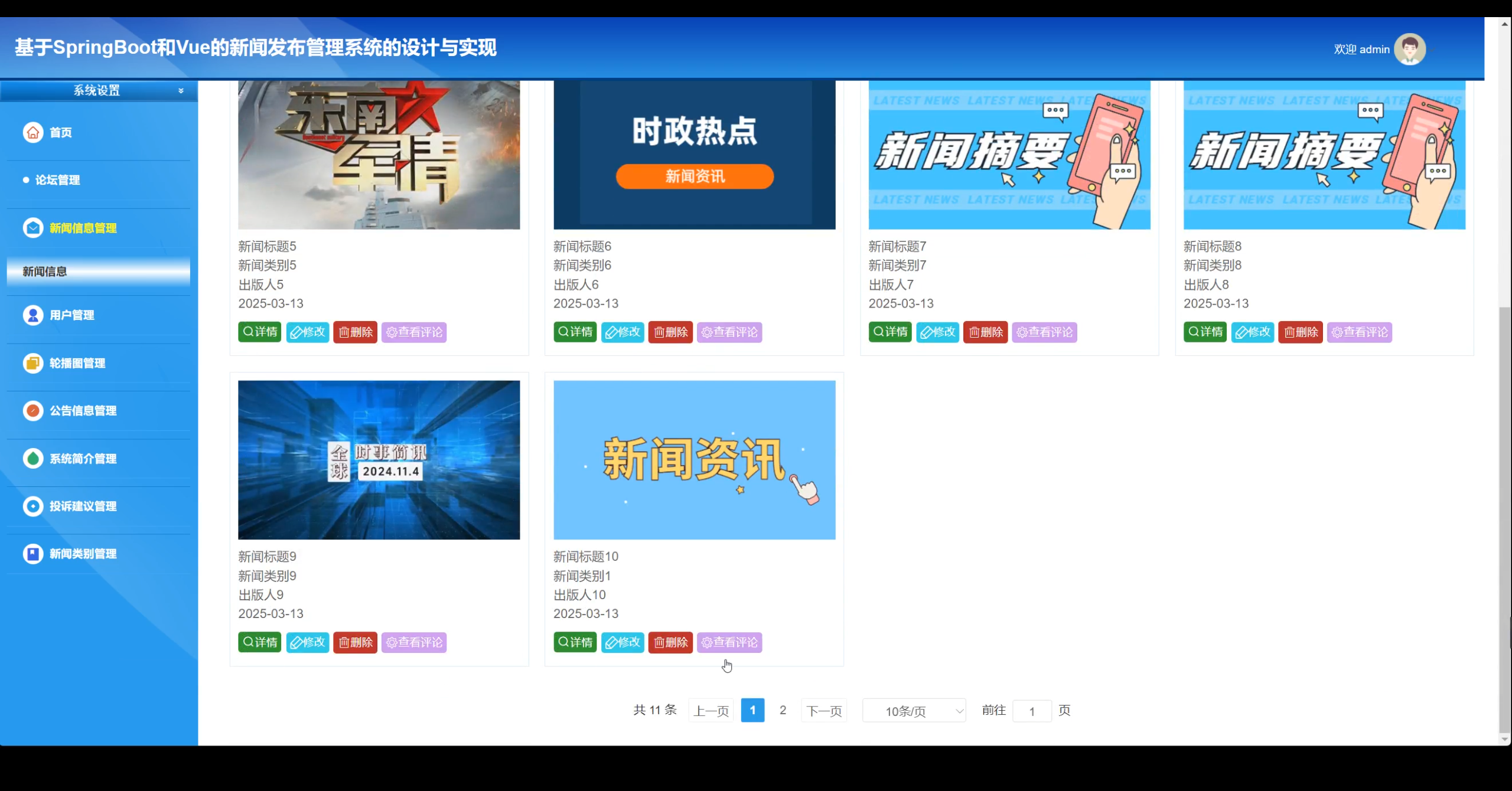Click the orange icon beside 公告信息管理
Screen dimensions: 1512x791
[33, 410]
